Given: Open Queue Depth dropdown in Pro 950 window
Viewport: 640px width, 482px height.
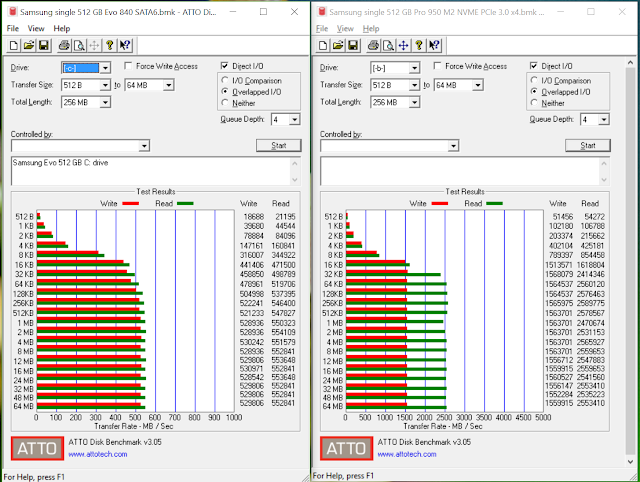Looking at the screenshot, I should [604, 119].
